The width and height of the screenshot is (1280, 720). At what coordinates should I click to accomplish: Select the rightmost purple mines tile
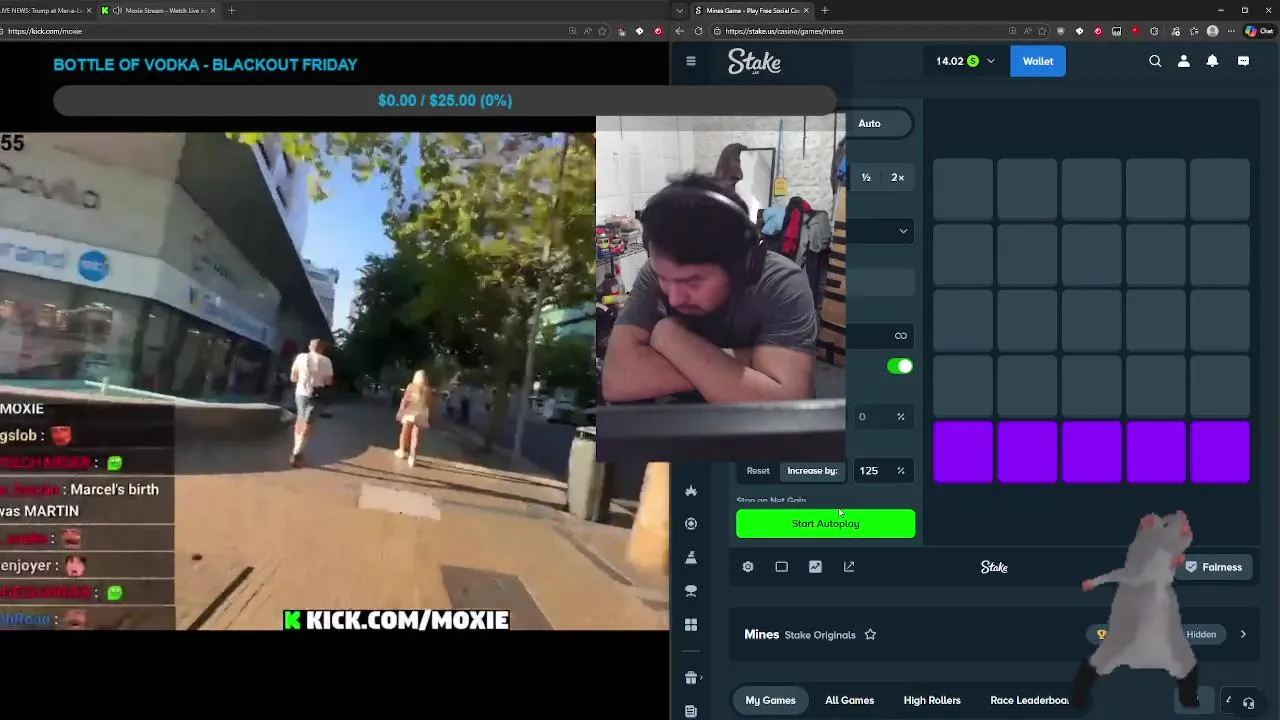click(1220, 452)
